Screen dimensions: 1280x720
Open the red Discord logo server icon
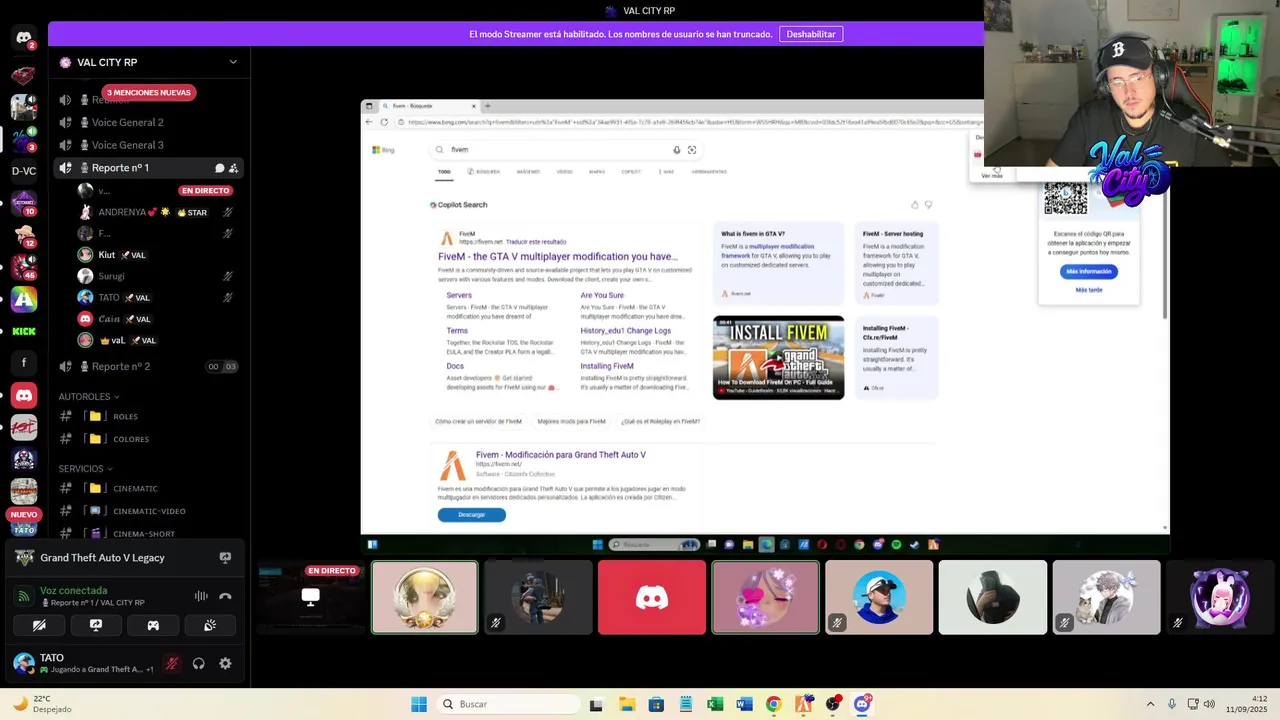point(24,395)
